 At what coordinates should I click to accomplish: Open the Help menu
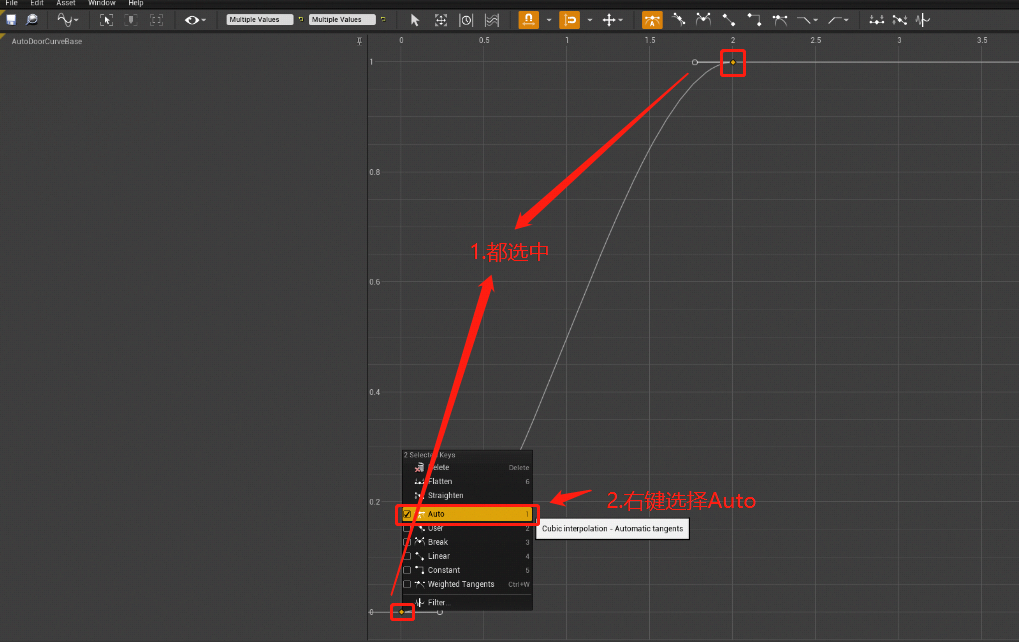point(136,3)
